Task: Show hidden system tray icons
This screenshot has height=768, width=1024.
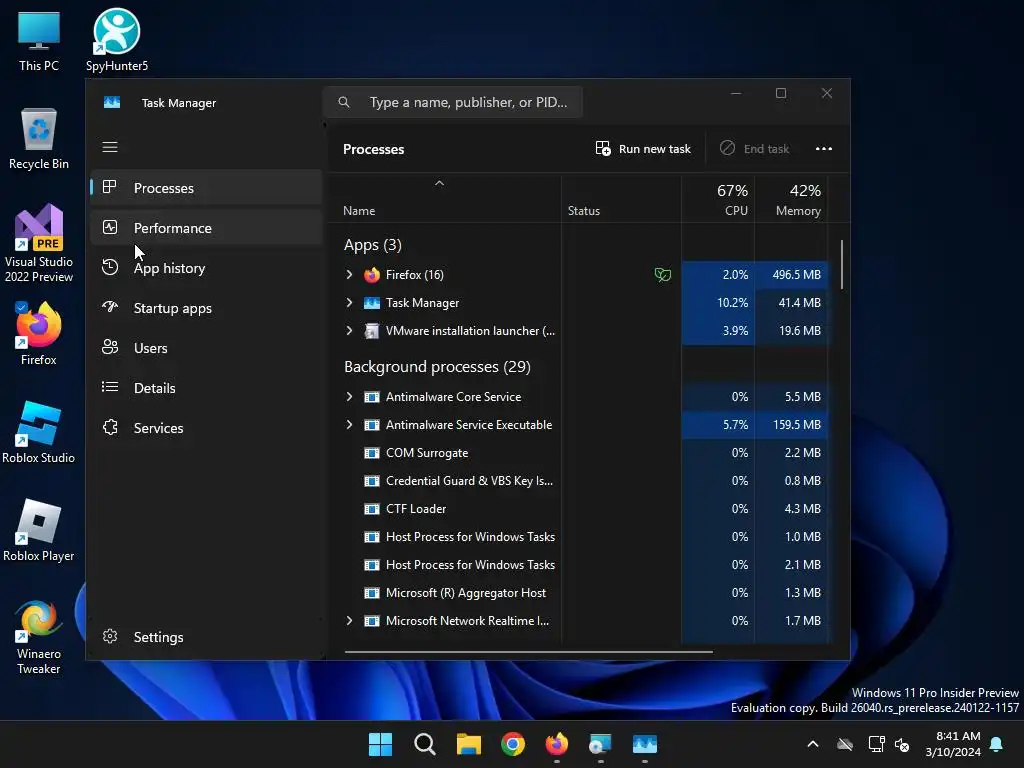Action: point(813,744)
